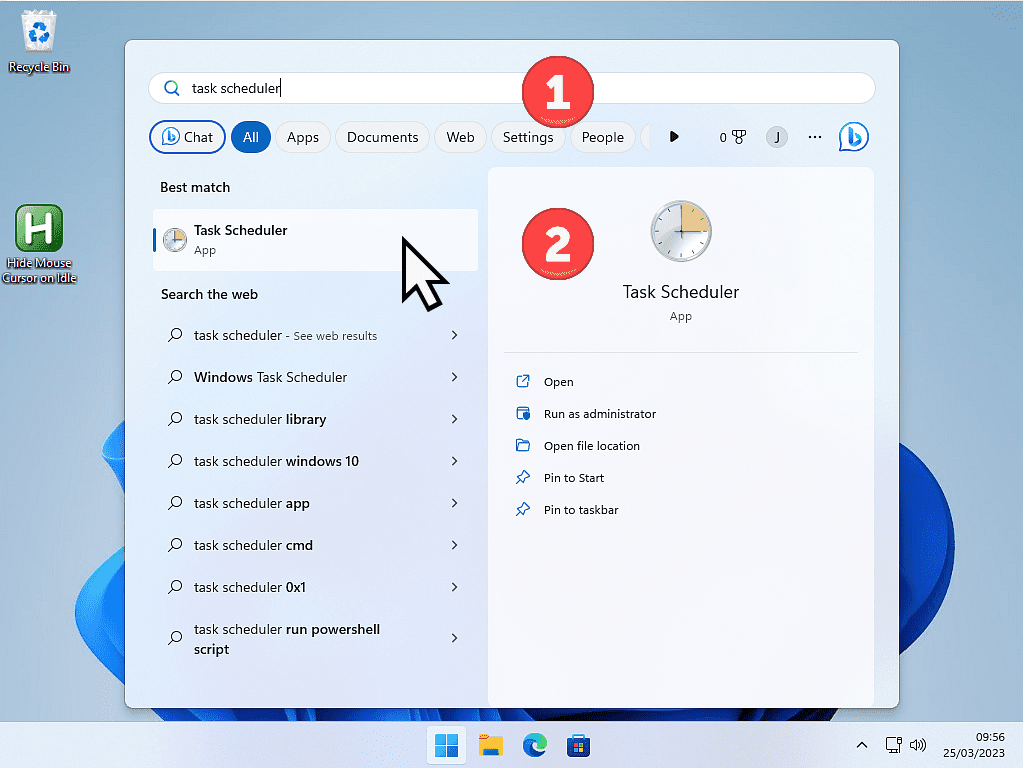The width and height of the screenshot is (1023, 768).
Task: Select the Documents filter tab
Action: (382, 137)
